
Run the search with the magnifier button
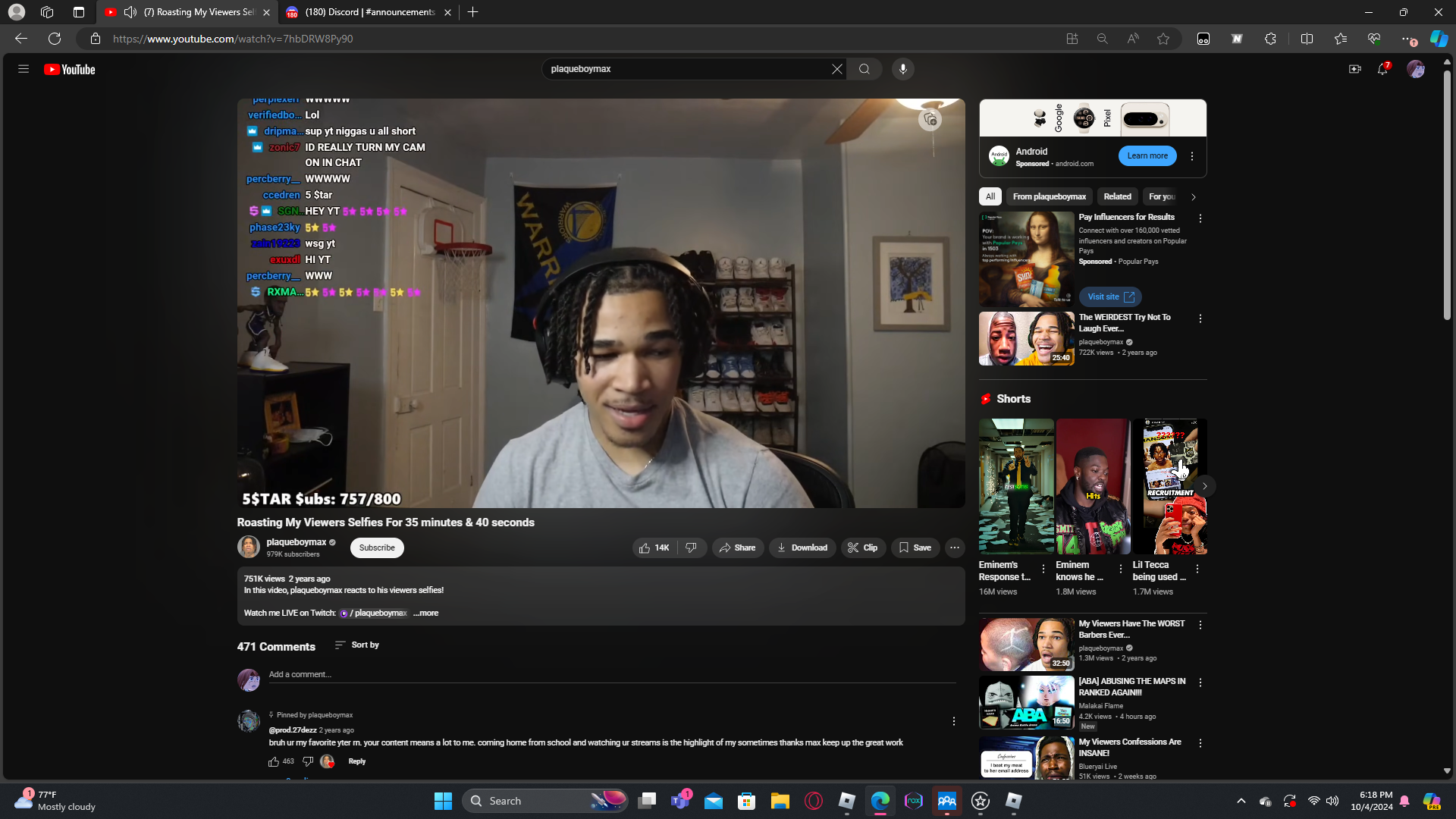pyautogui.click(x=864, y=69)
